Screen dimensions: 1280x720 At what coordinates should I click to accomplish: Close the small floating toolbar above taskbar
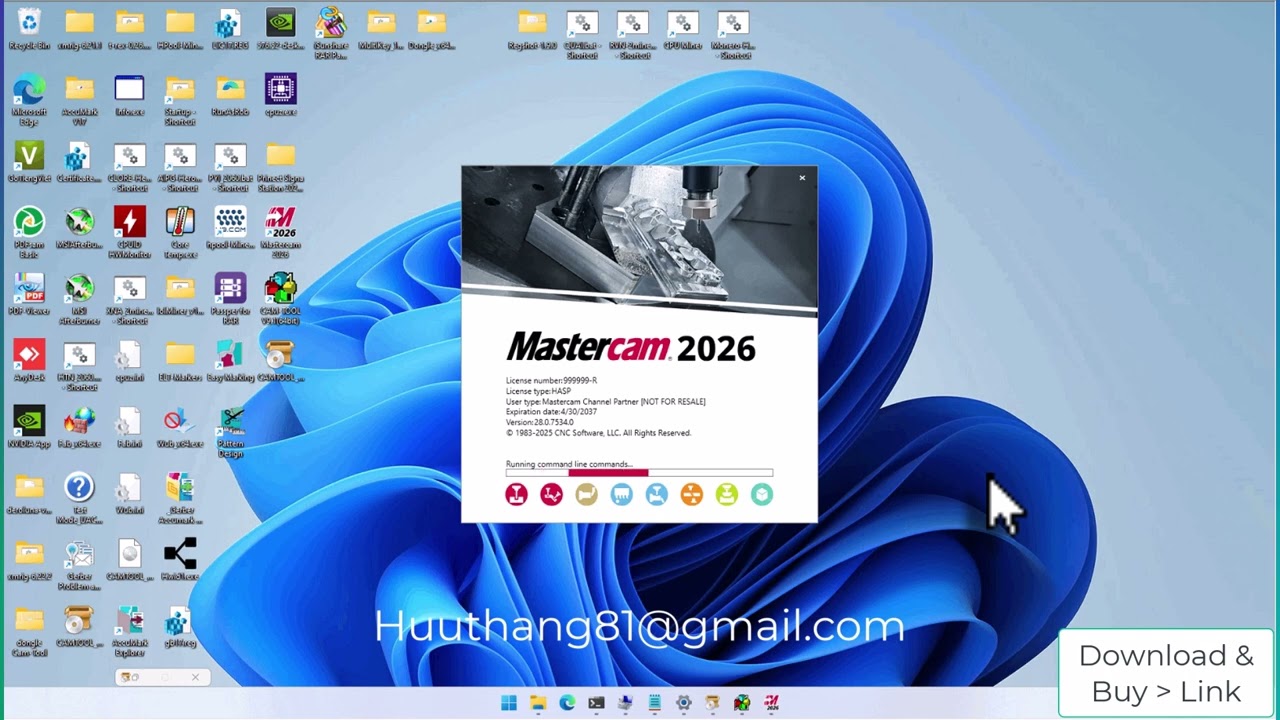[195, 677]
